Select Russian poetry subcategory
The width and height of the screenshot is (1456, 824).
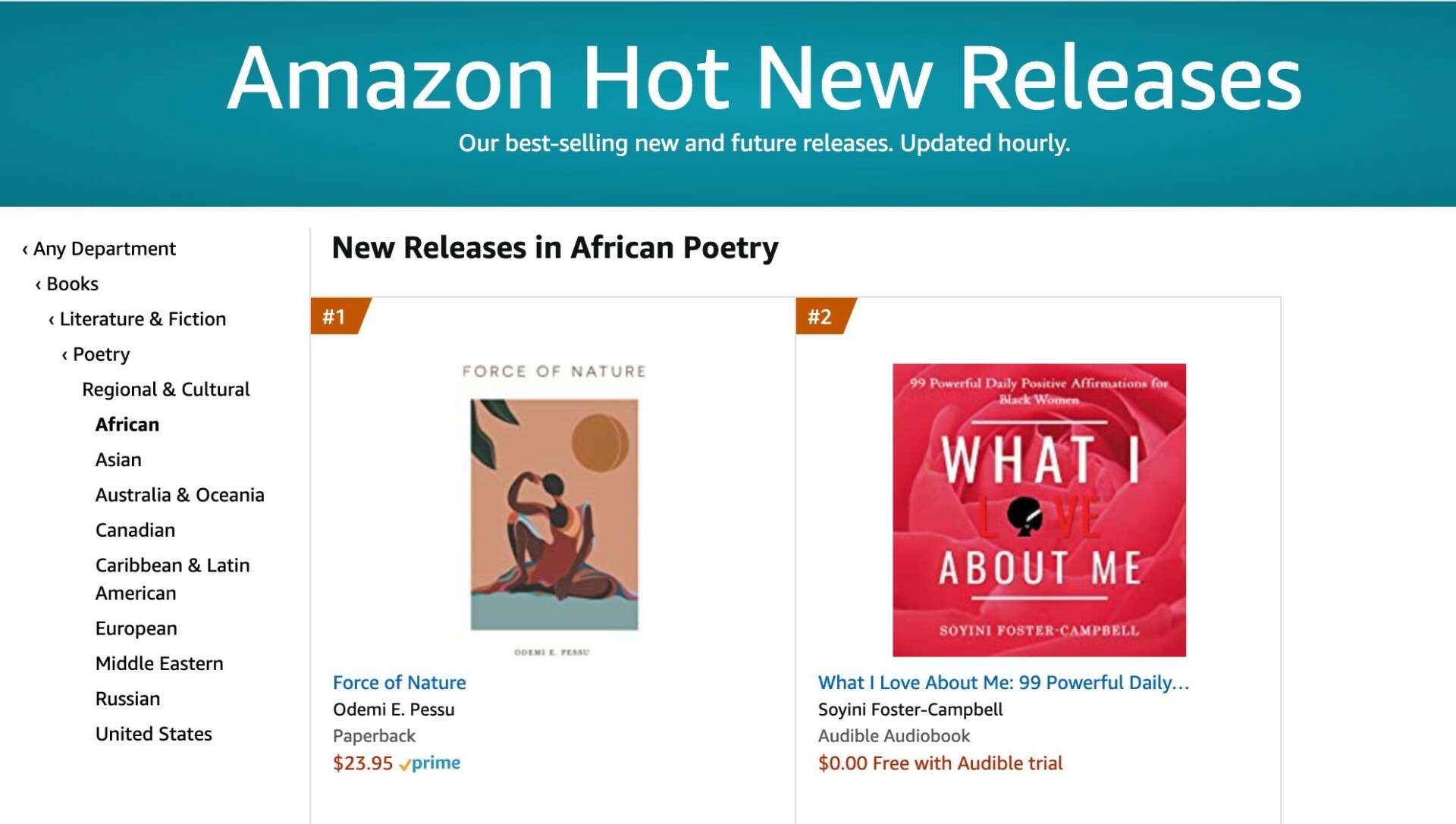coord(127,699)
